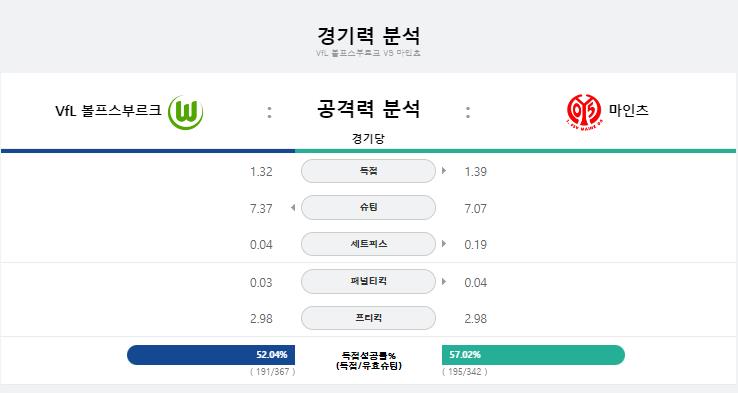Click the right arrow beside 득점 pill
Viewport: 738px width, 393px height.
coord(444,171)
